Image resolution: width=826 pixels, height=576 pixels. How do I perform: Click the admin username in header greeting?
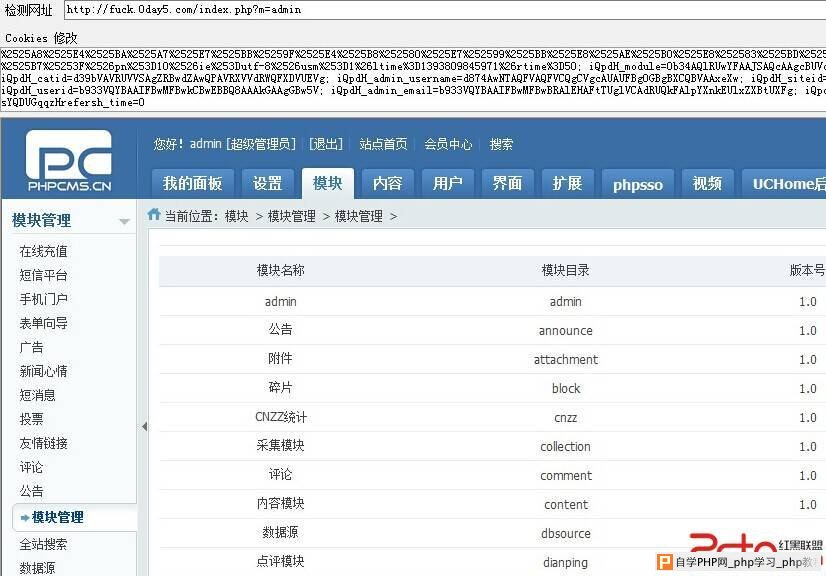pyautogui.click(x=205, y=143)
